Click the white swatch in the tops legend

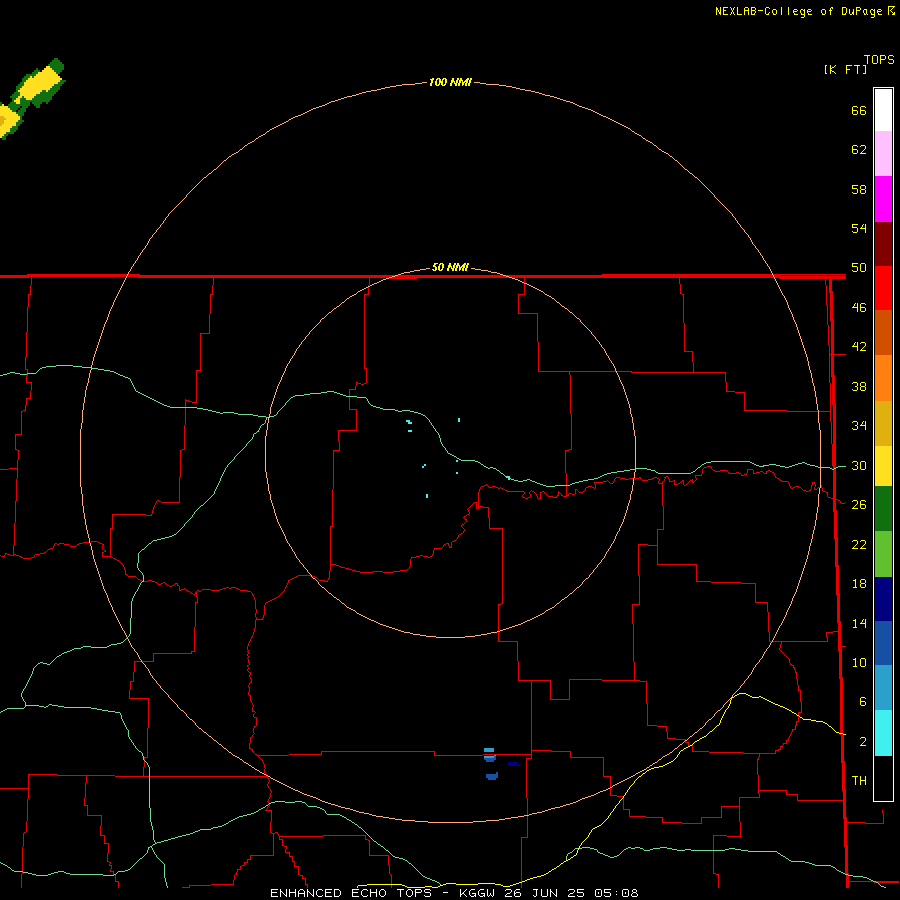tap(883, 110)
